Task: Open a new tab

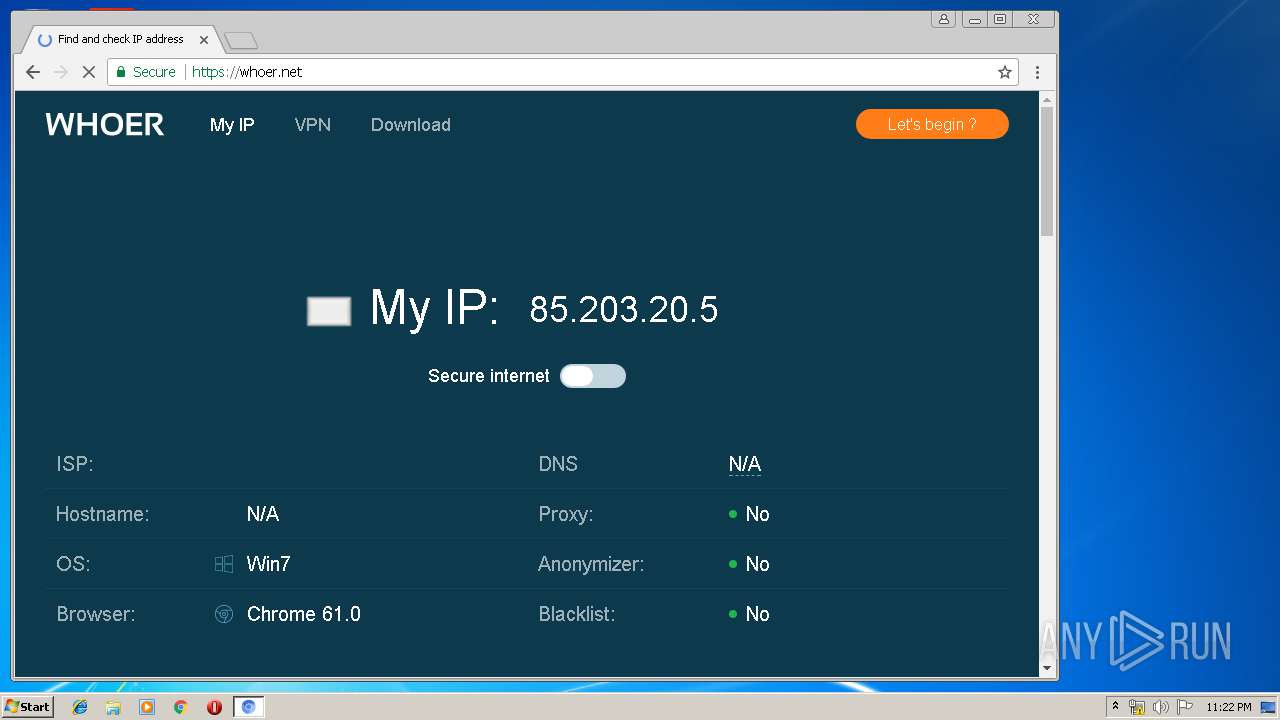Action: 241,40
